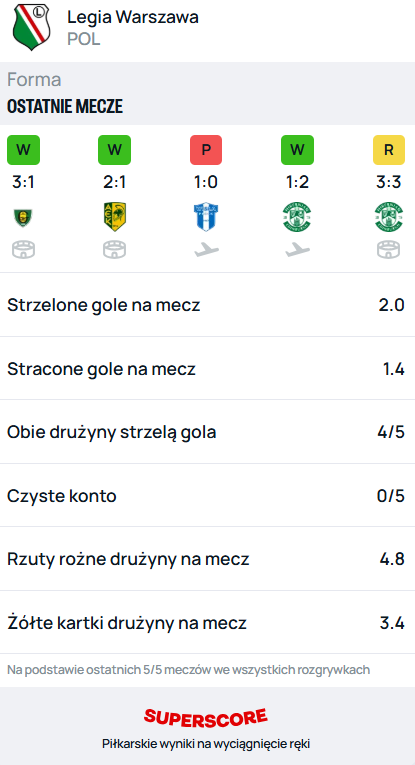Click the stadium icon under 3:1 match
This screenshot has width=415, height=765.
click(23, 250)
